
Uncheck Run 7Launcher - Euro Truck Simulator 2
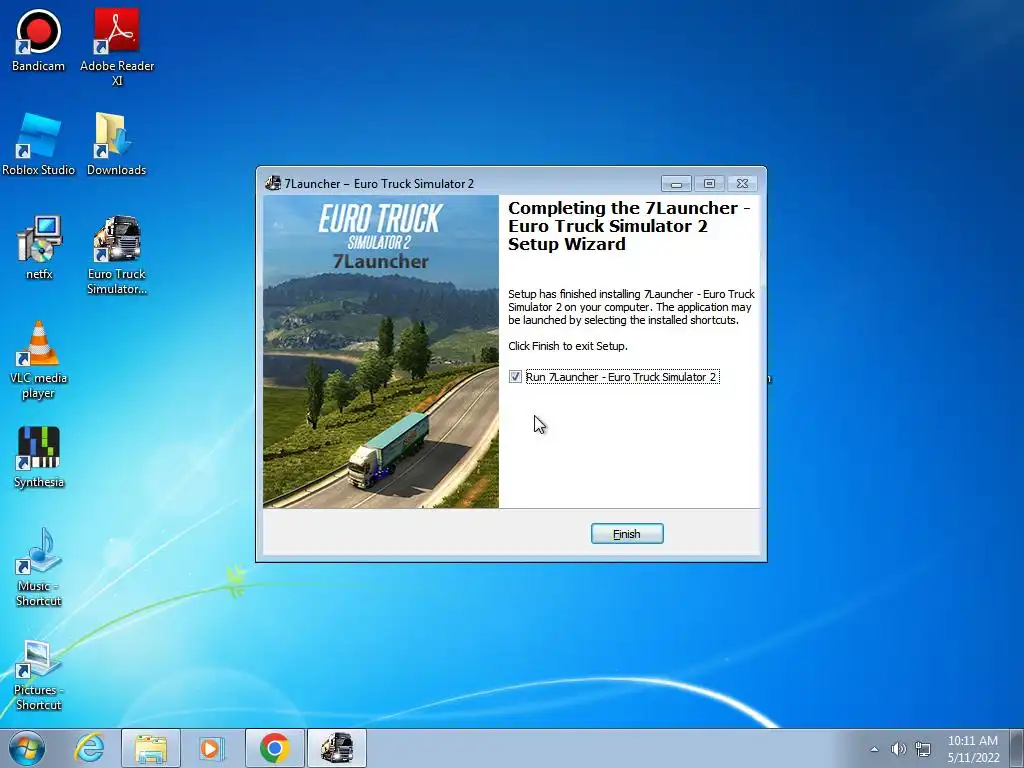tap(515, 377)
